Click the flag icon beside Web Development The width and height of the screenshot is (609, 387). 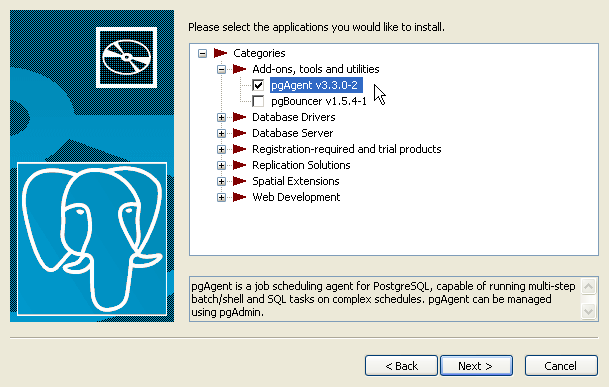click(x=239, y=197)
